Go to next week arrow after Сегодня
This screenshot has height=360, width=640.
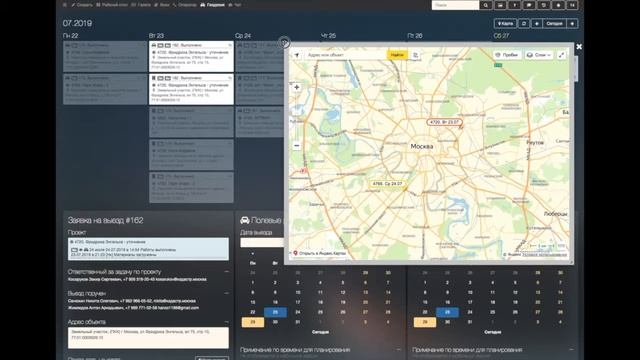(x=572, y=24)
